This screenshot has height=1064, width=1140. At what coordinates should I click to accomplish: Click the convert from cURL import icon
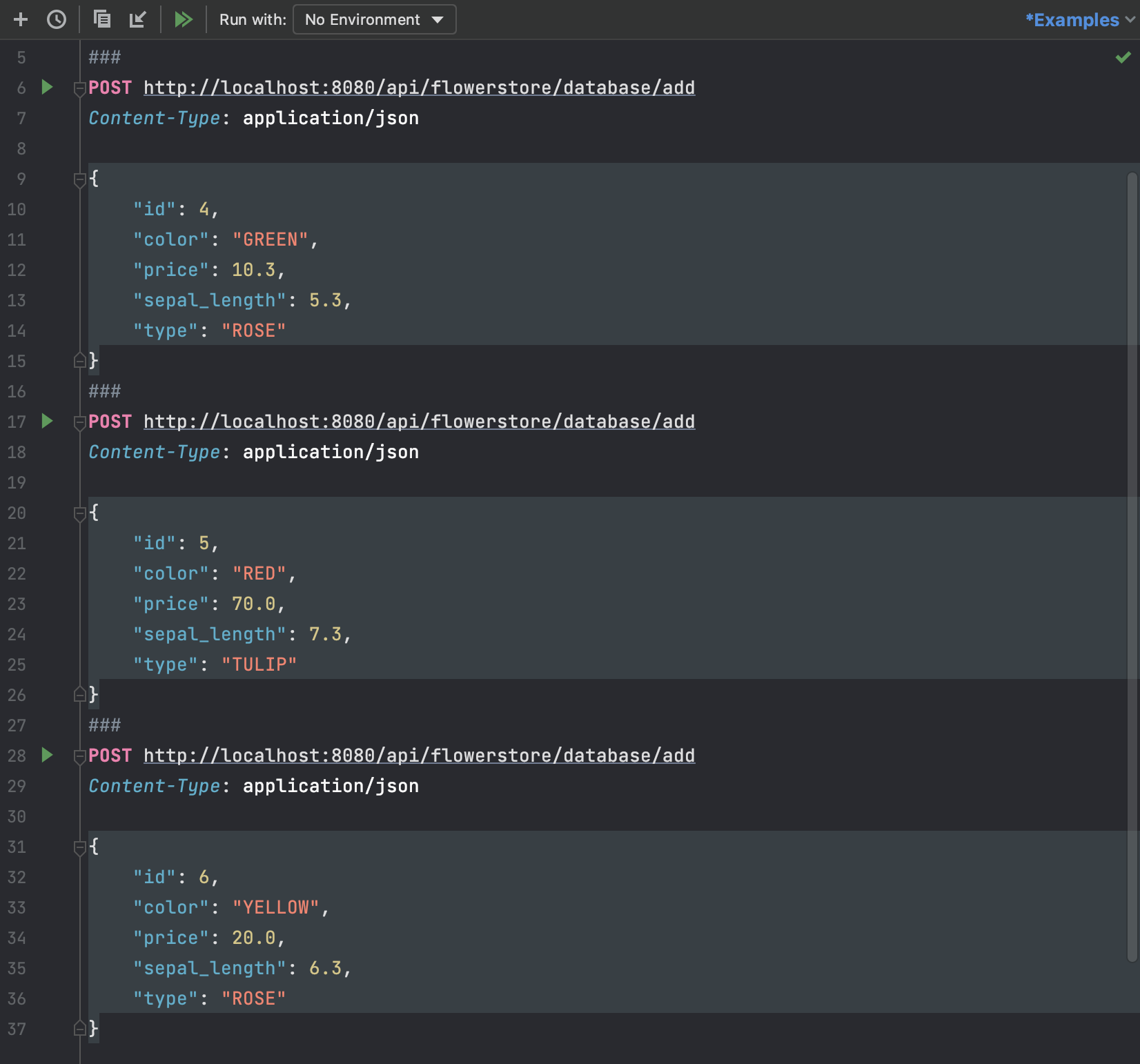tap(138, 19)
